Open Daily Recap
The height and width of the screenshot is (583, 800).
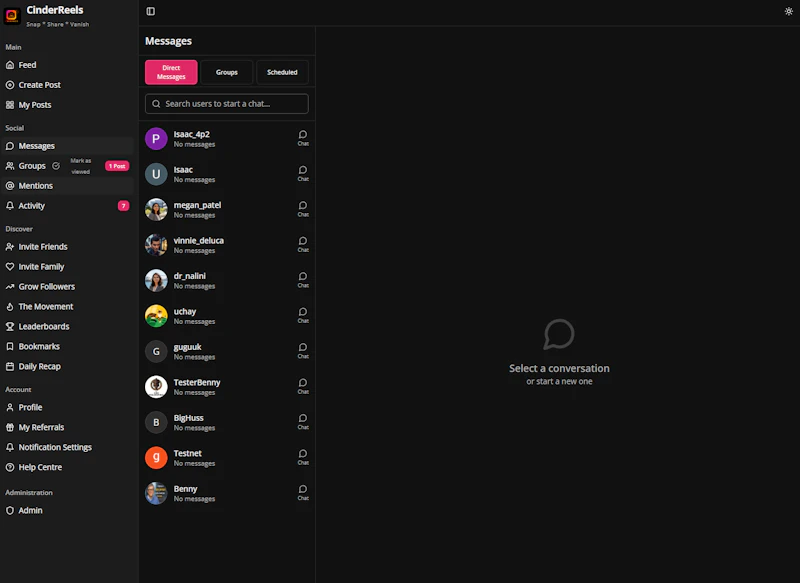67,366
